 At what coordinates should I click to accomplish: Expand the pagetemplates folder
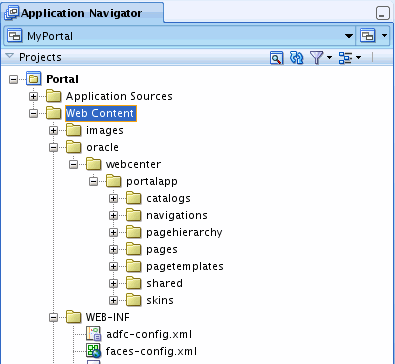113,266
